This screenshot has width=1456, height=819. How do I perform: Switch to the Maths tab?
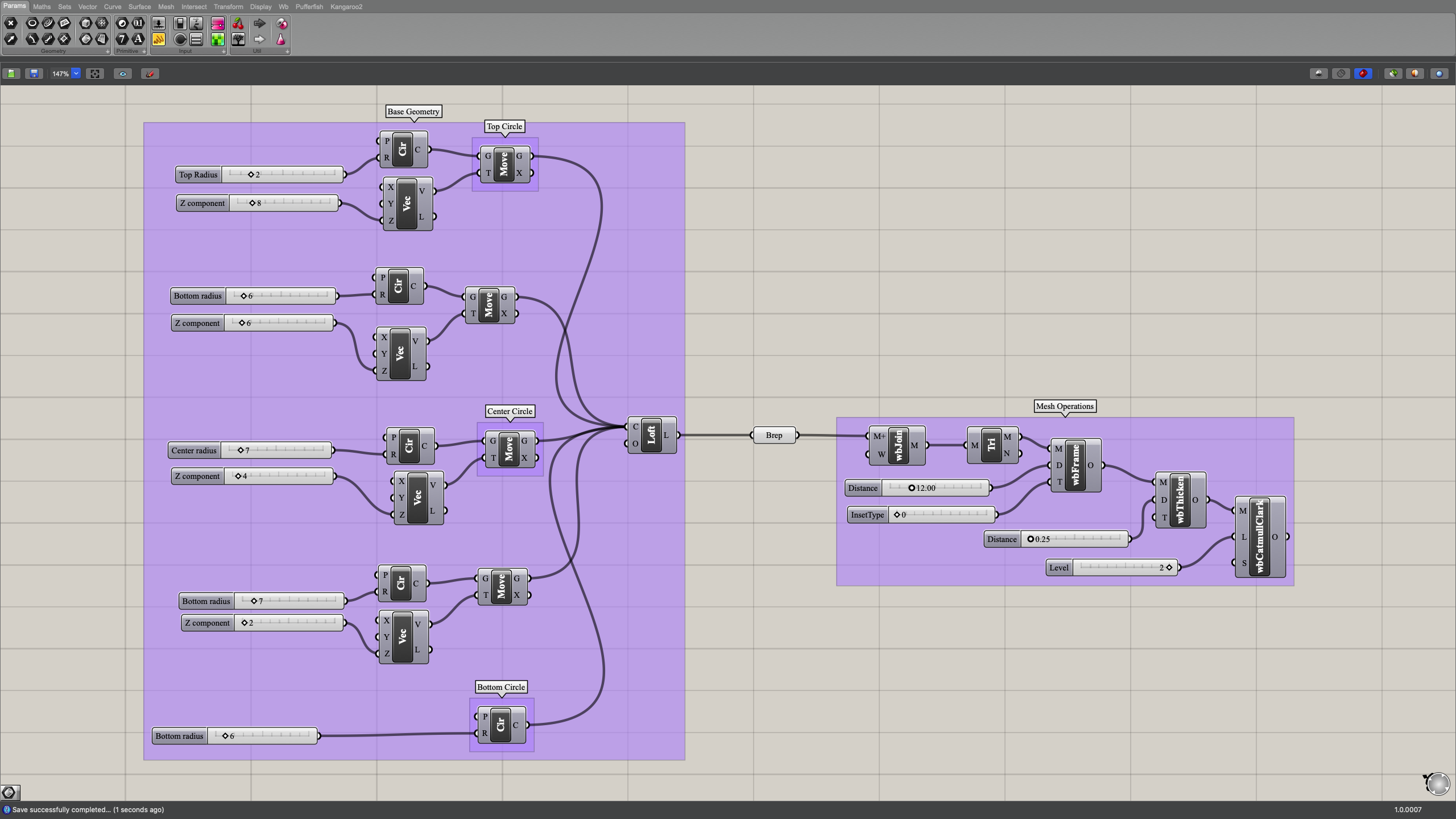tap(42, 7)
